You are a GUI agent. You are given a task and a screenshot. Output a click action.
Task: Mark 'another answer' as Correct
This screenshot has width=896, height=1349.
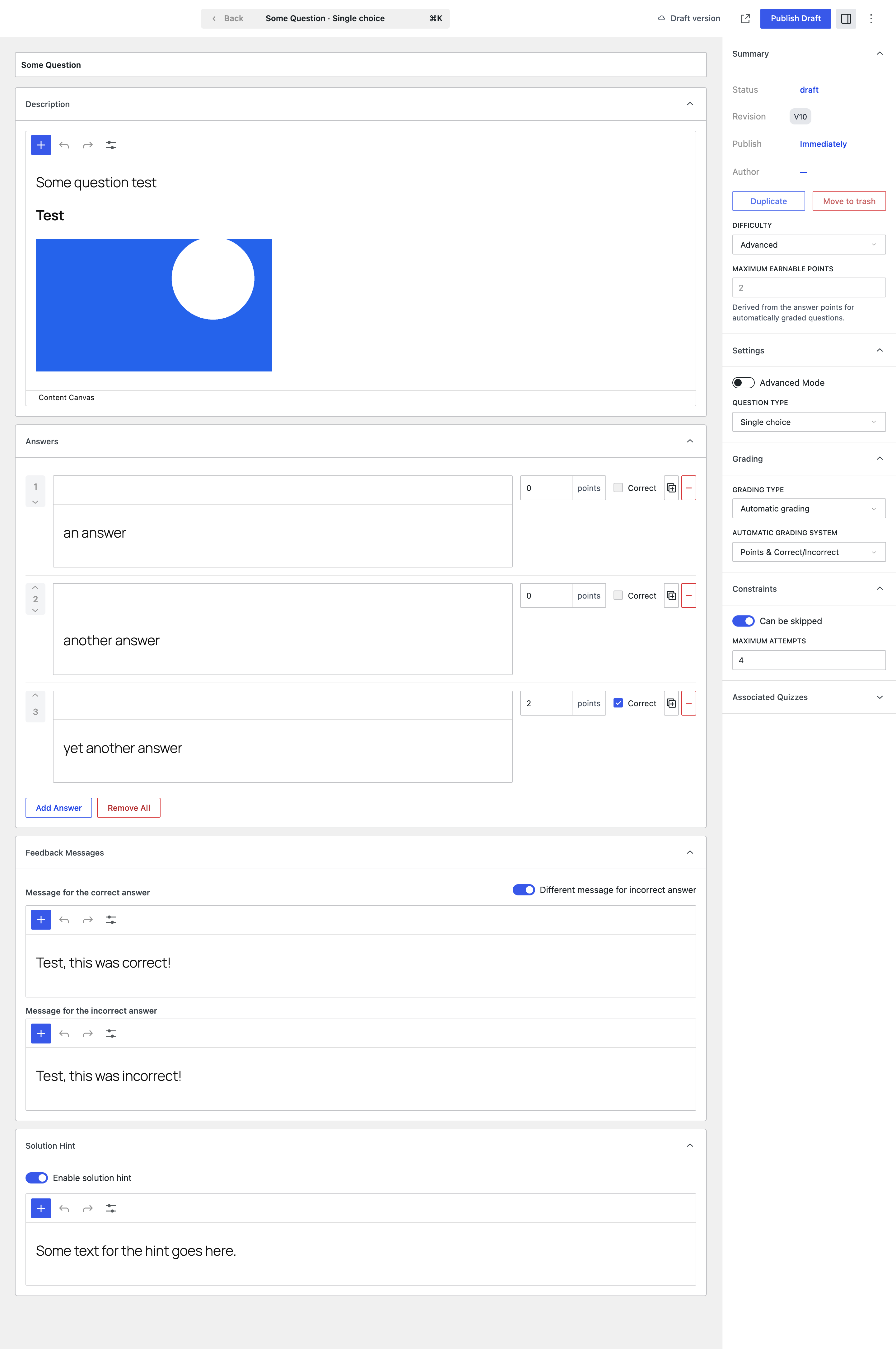click(x=618, y=595)
